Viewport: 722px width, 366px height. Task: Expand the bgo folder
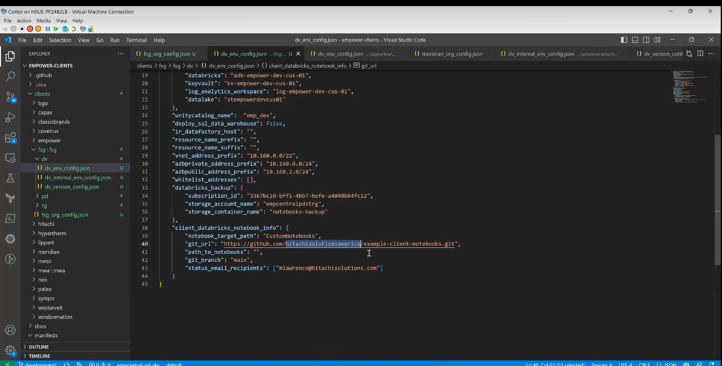tap(43, 103)
